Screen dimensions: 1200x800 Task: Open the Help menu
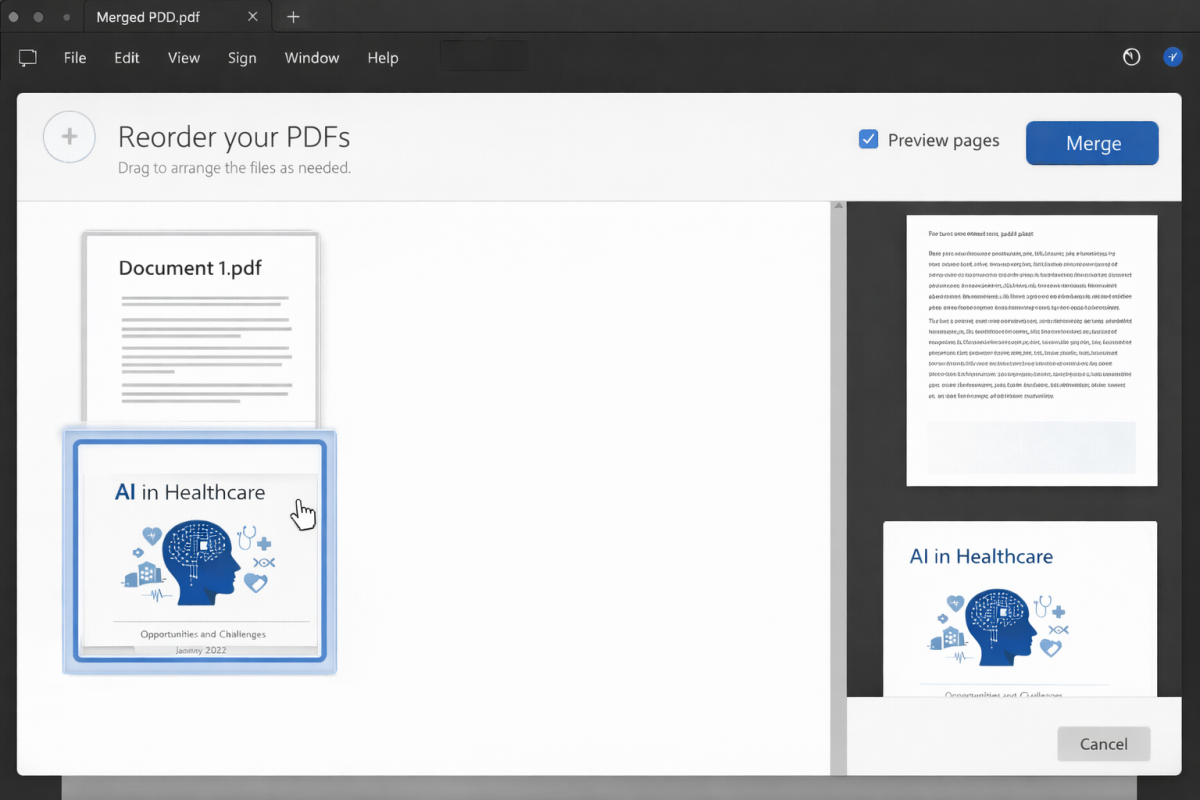pos(383,58)
